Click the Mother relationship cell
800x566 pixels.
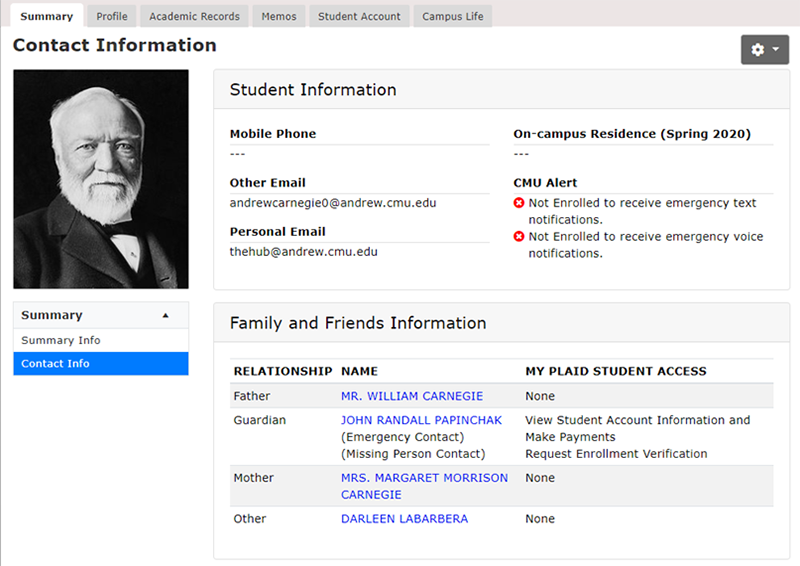pyautogui.click(x=254, y=478)
